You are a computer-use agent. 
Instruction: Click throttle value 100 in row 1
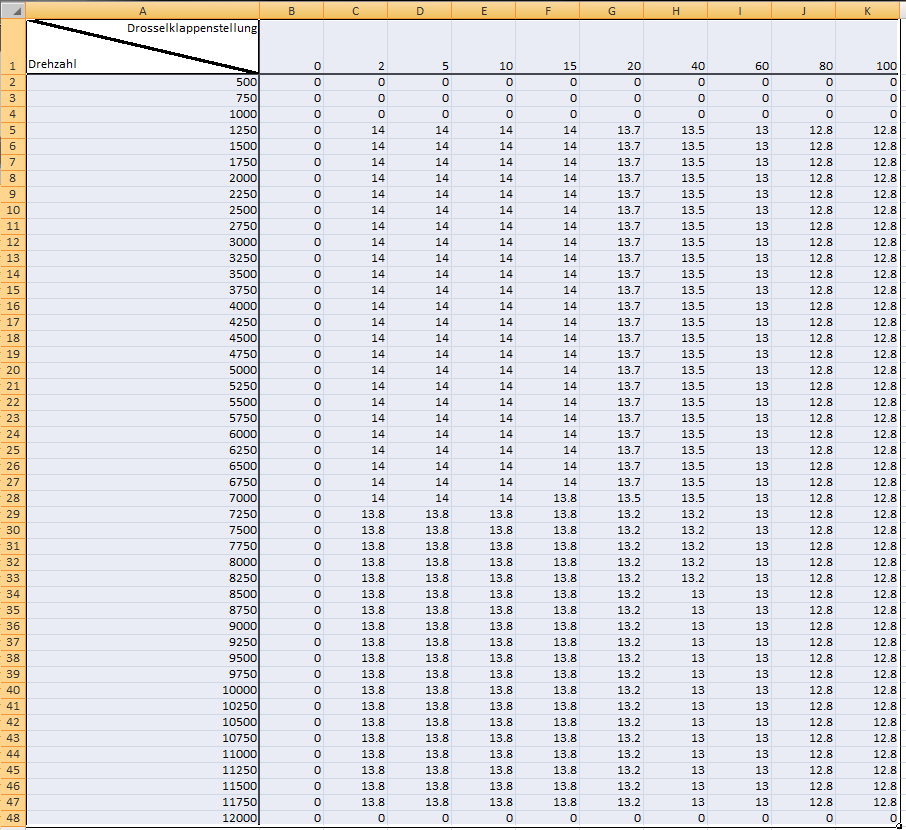[x=868, y=66]
